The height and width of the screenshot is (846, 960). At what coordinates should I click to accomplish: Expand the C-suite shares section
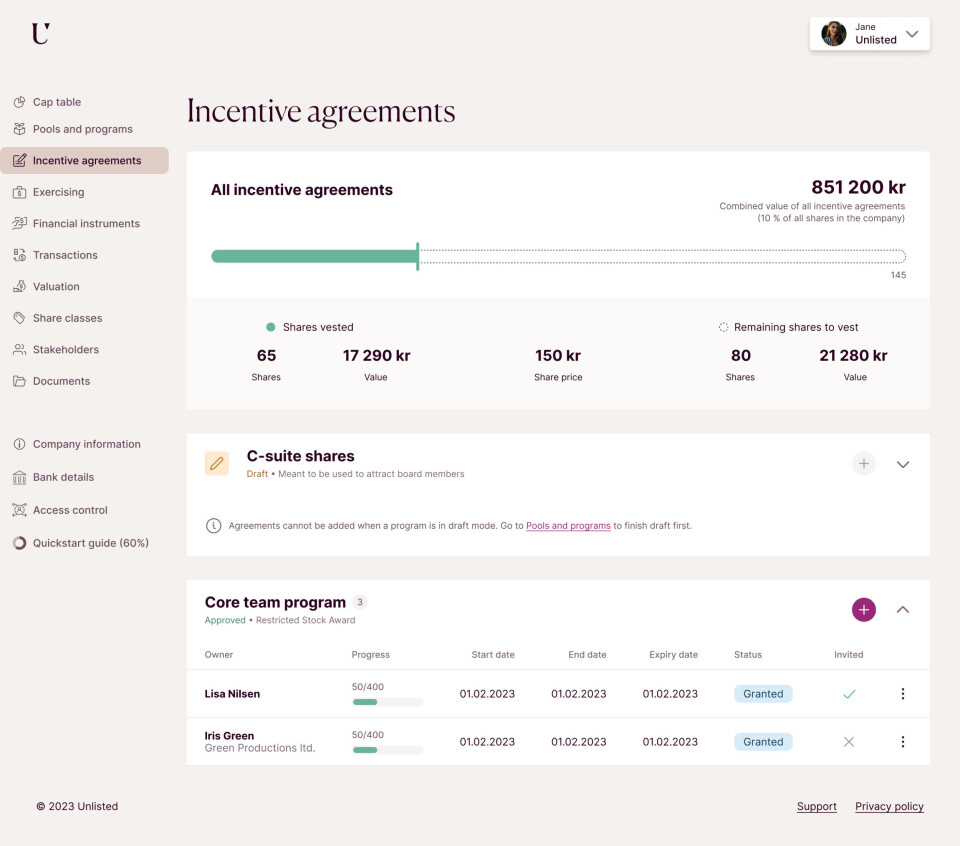[902, 464]
